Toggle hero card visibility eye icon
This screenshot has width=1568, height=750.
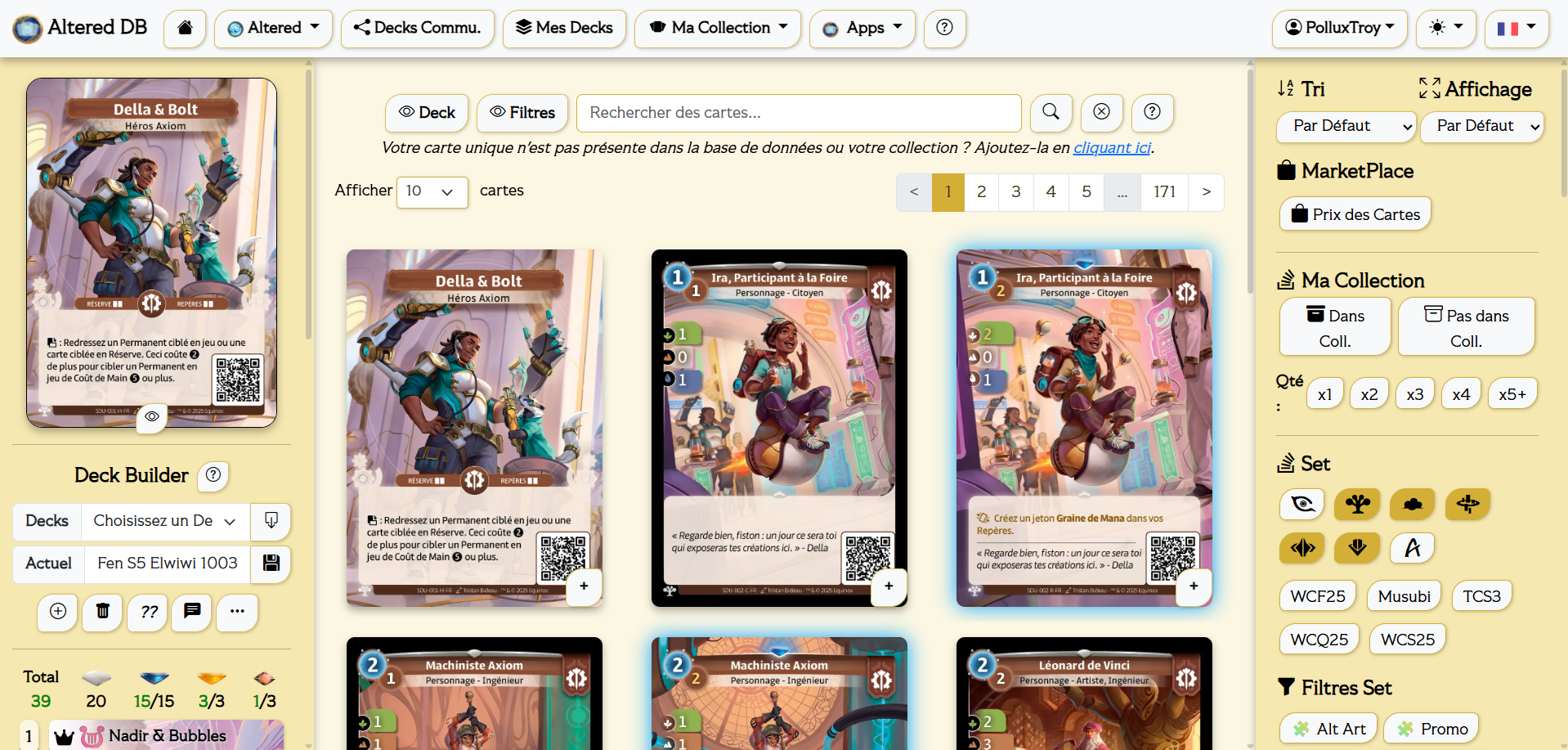coord(152,416)
